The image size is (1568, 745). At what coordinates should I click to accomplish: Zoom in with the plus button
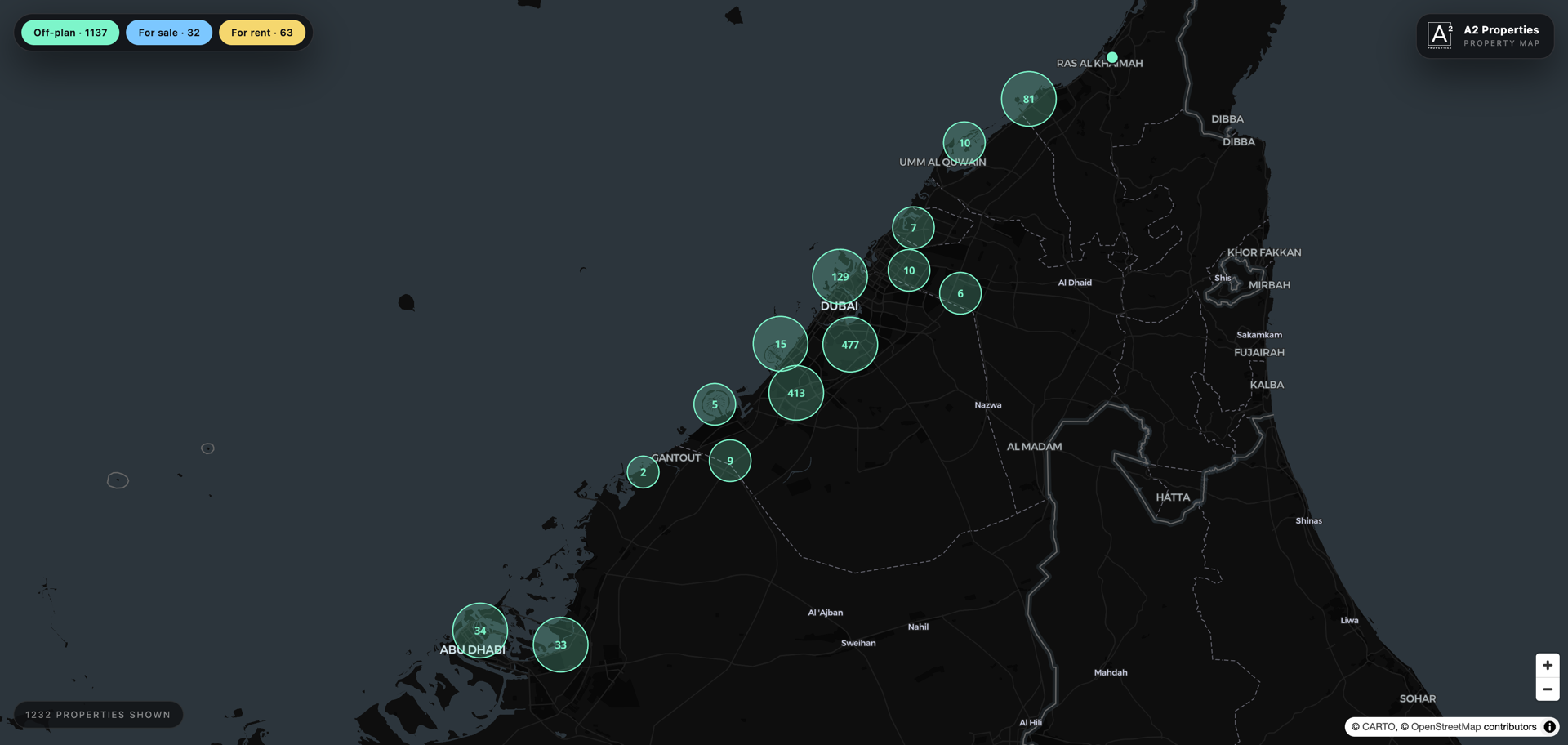coord(1548,665)
